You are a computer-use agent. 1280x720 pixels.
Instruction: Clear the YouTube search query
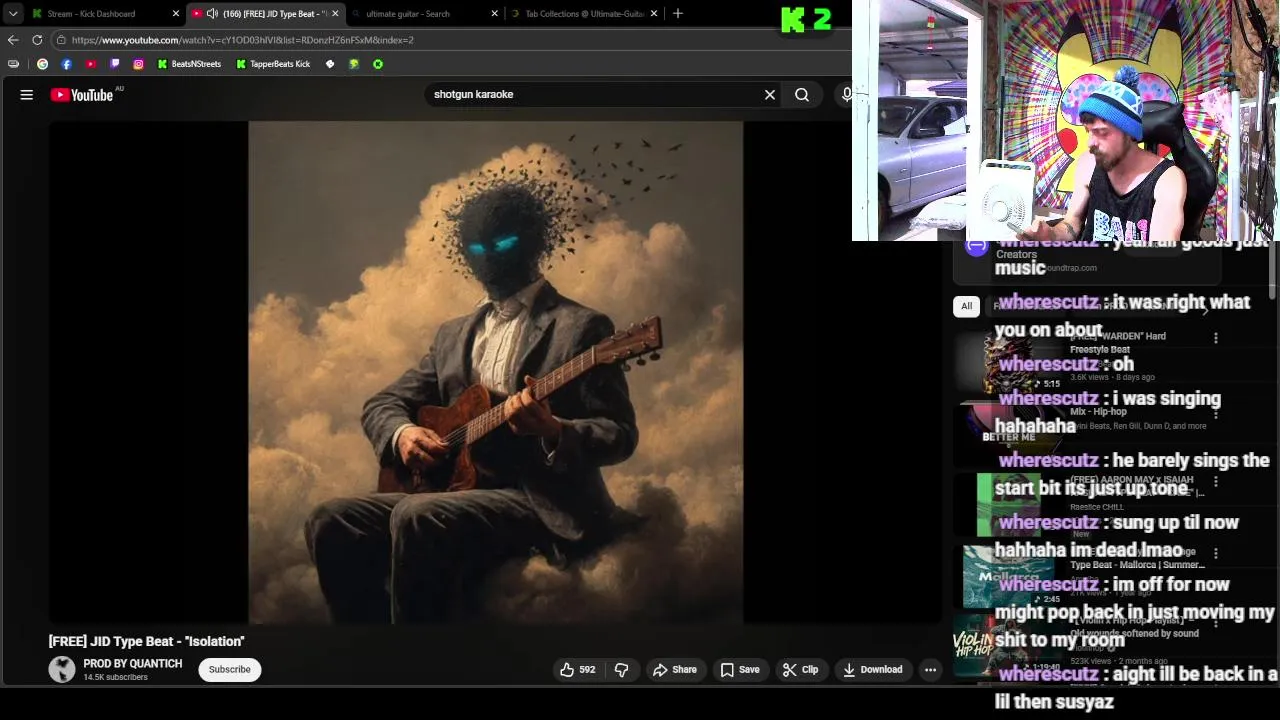tap(770, 95)
